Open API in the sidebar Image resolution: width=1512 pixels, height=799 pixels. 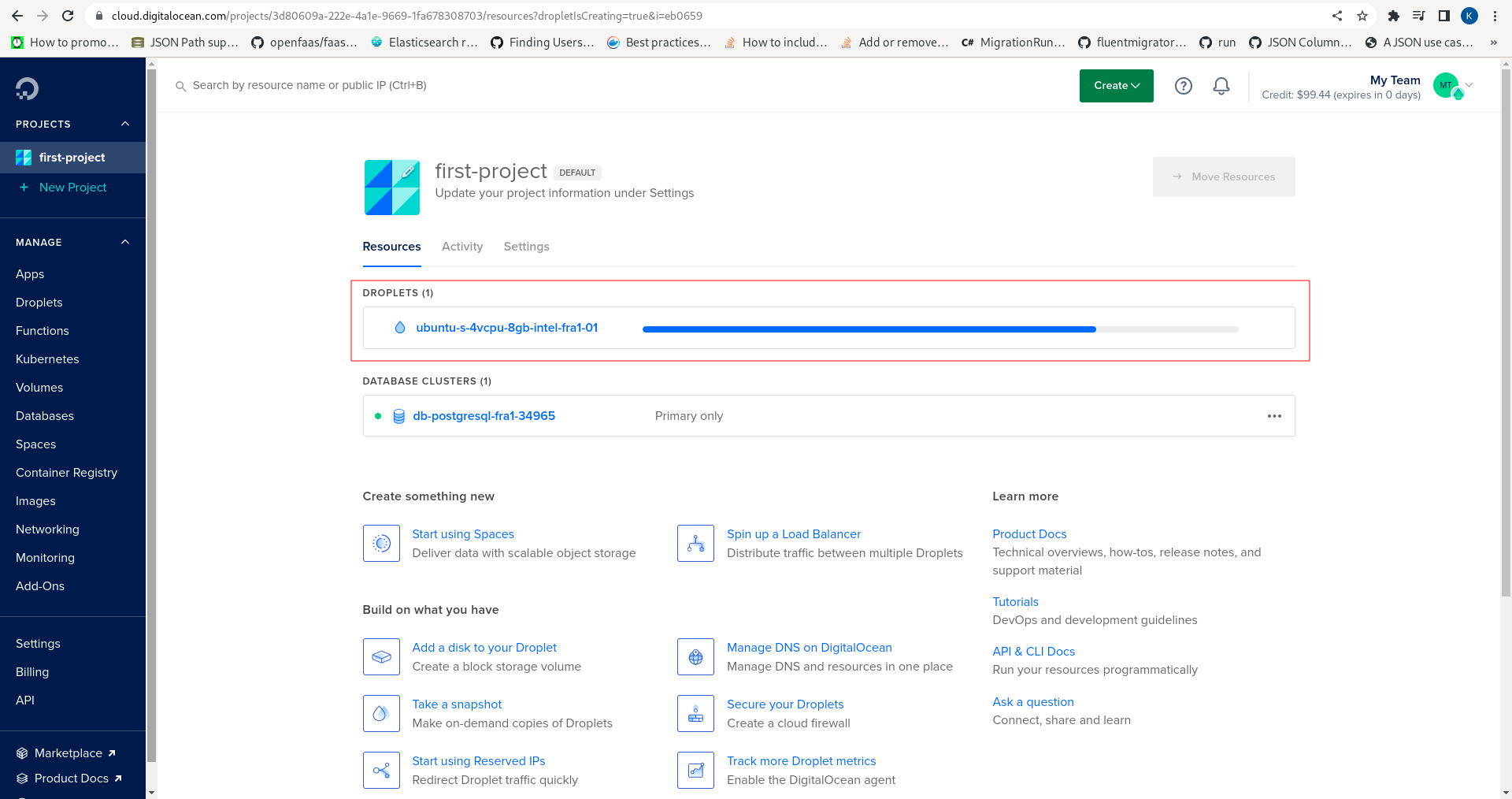[25, 701]
